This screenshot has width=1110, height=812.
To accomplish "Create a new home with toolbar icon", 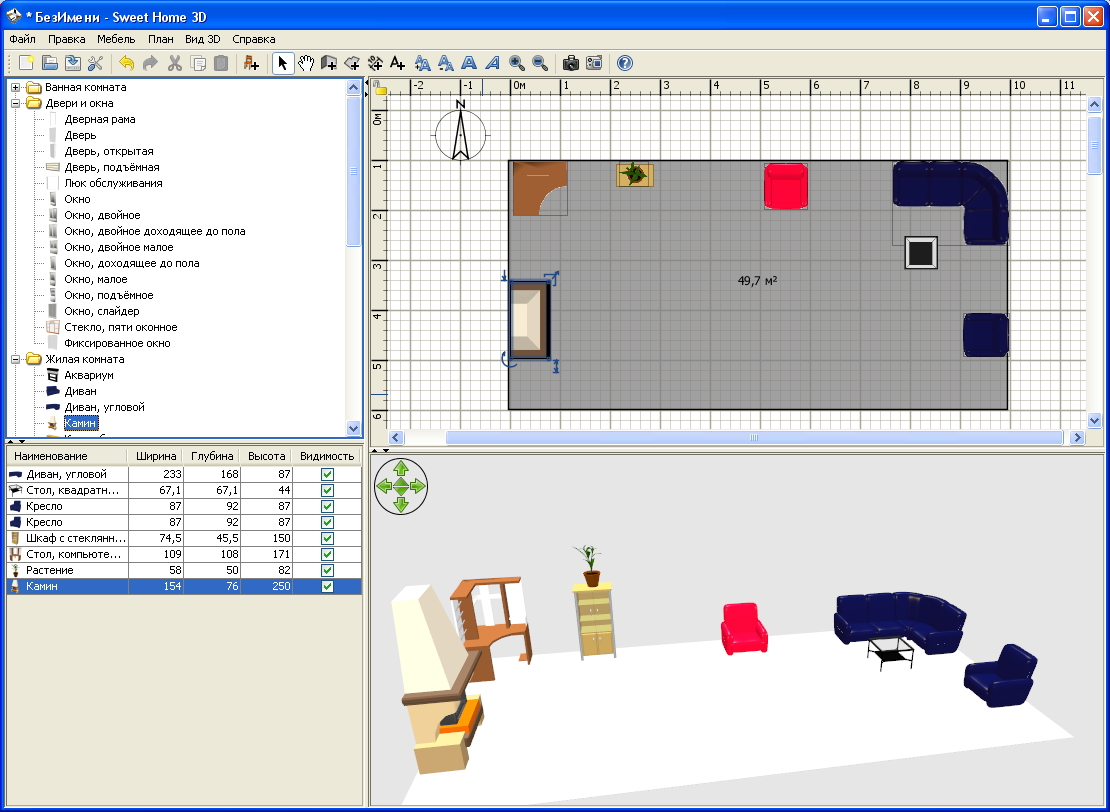I will 26,63.
